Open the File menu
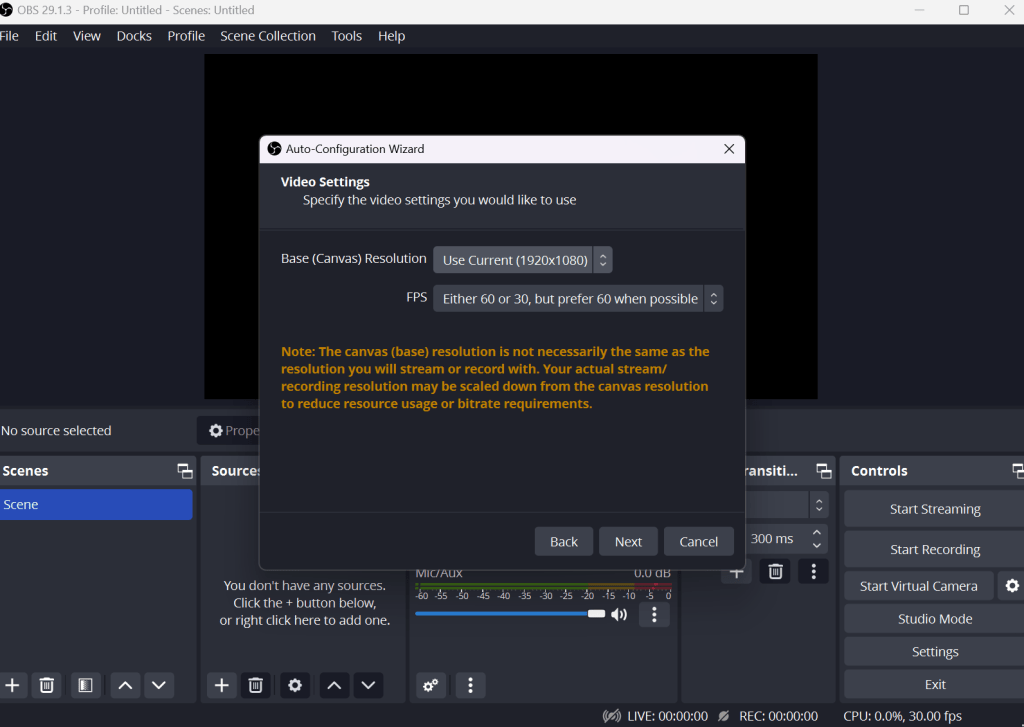The width and height of the screenshot is (1024, 727). tap(9, 36)
